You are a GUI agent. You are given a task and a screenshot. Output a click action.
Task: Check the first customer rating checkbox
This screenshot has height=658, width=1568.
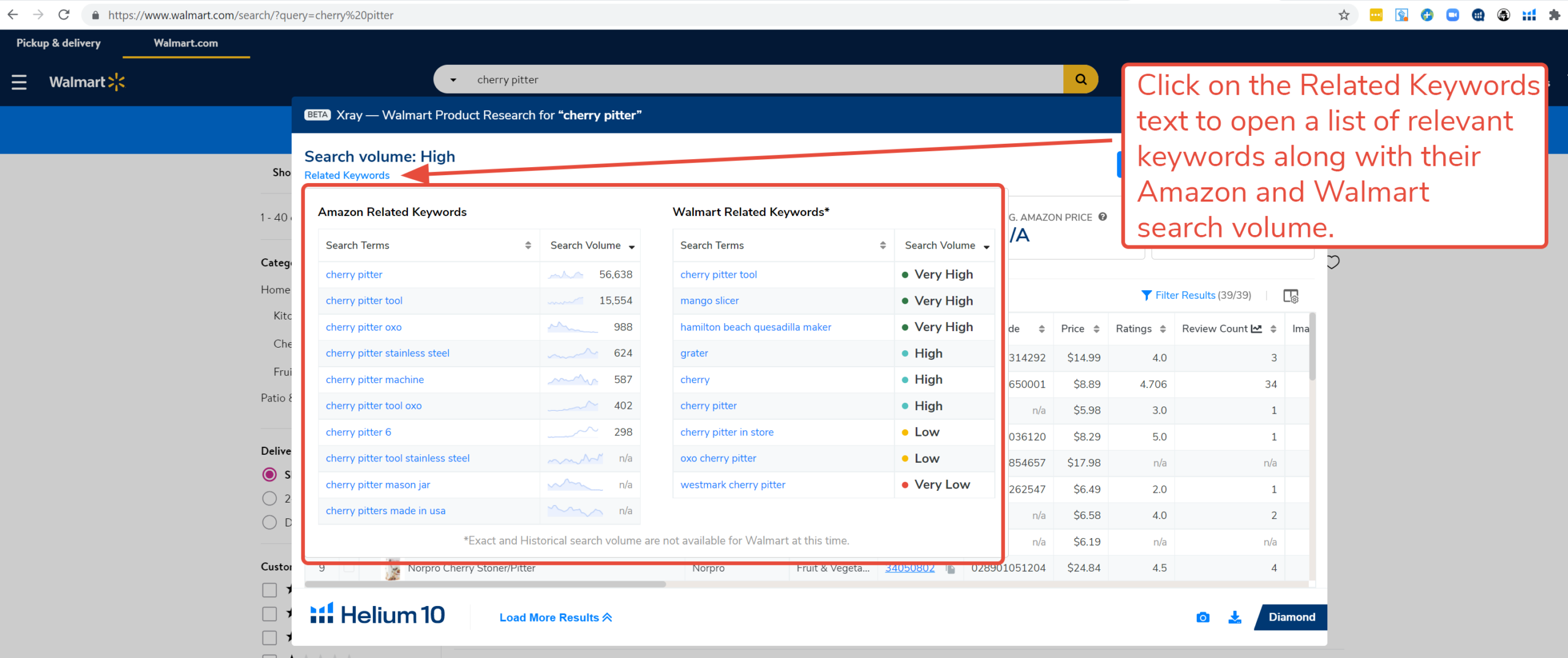(269, 590)
